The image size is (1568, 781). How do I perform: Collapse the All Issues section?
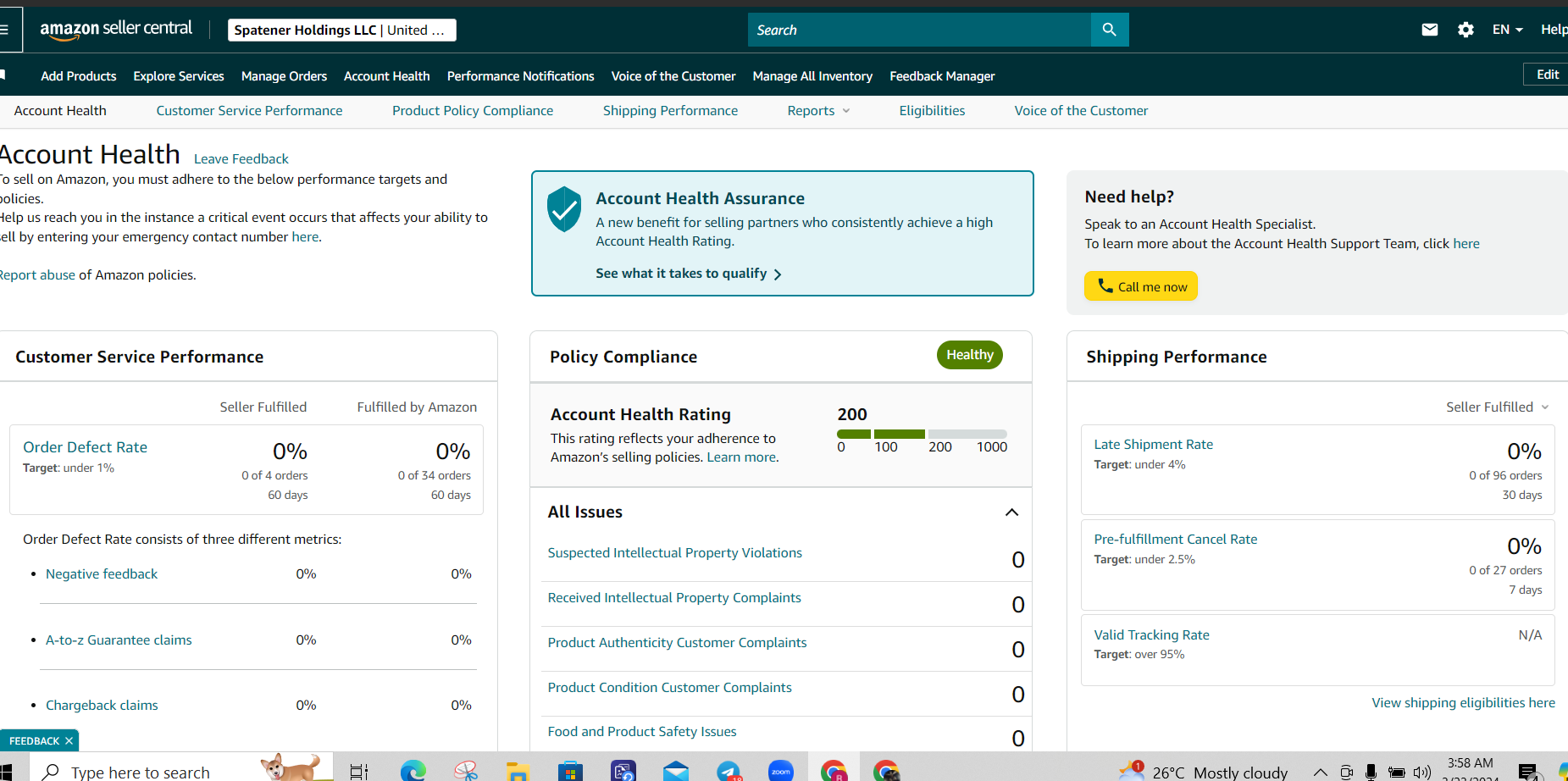pyautogui.click(x=1011, y=512)
